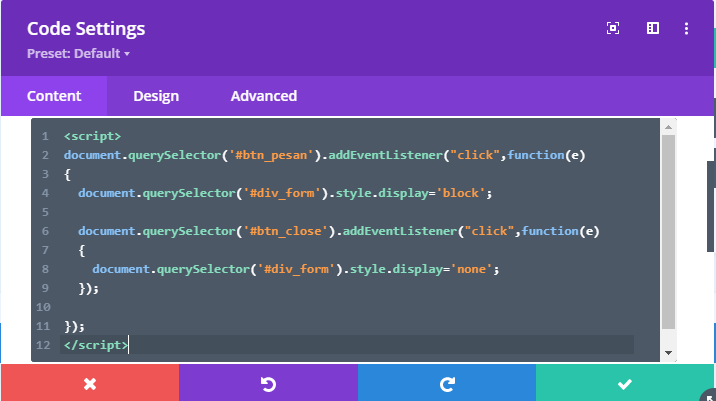Place the cursor on the opening <script> tag line

(92, 136)
